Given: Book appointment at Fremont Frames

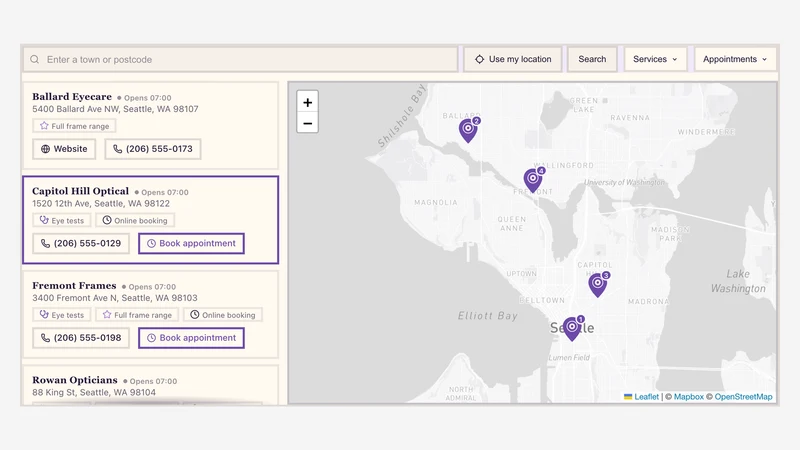Looking at the screenshot, I should (x=191, y=338).
